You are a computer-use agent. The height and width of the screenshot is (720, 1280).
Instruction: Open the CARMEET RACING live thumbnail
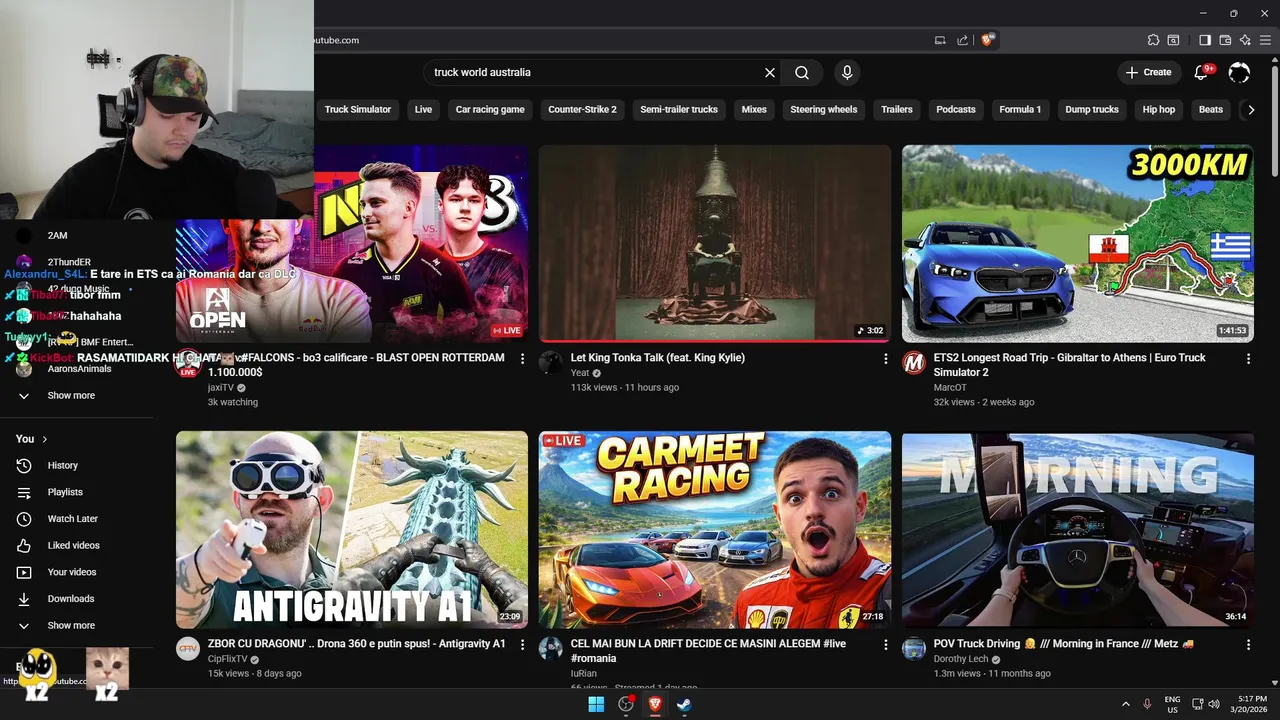715,530
